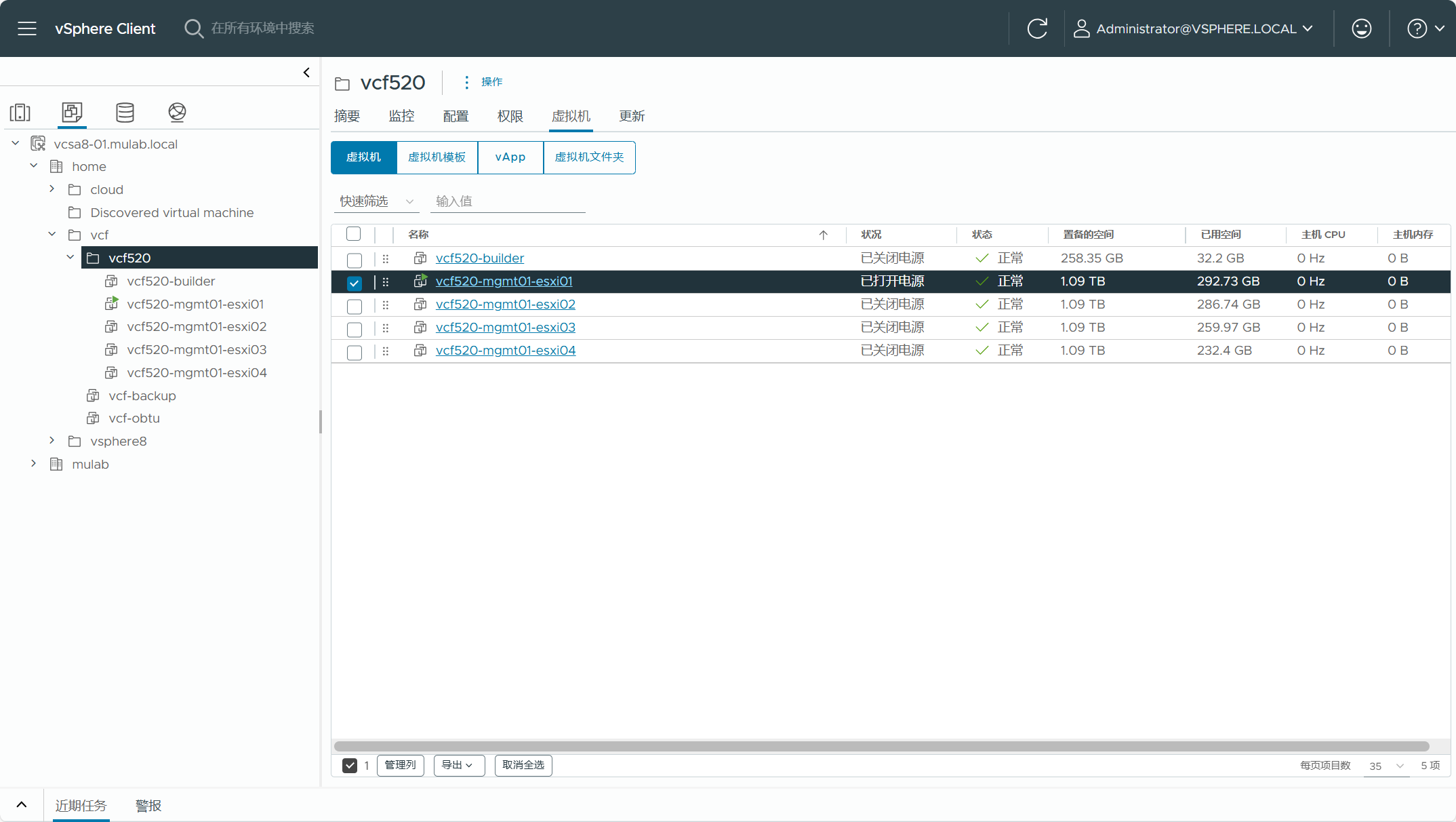Click the 管理列 manage columns button

[x=401, y=765]
